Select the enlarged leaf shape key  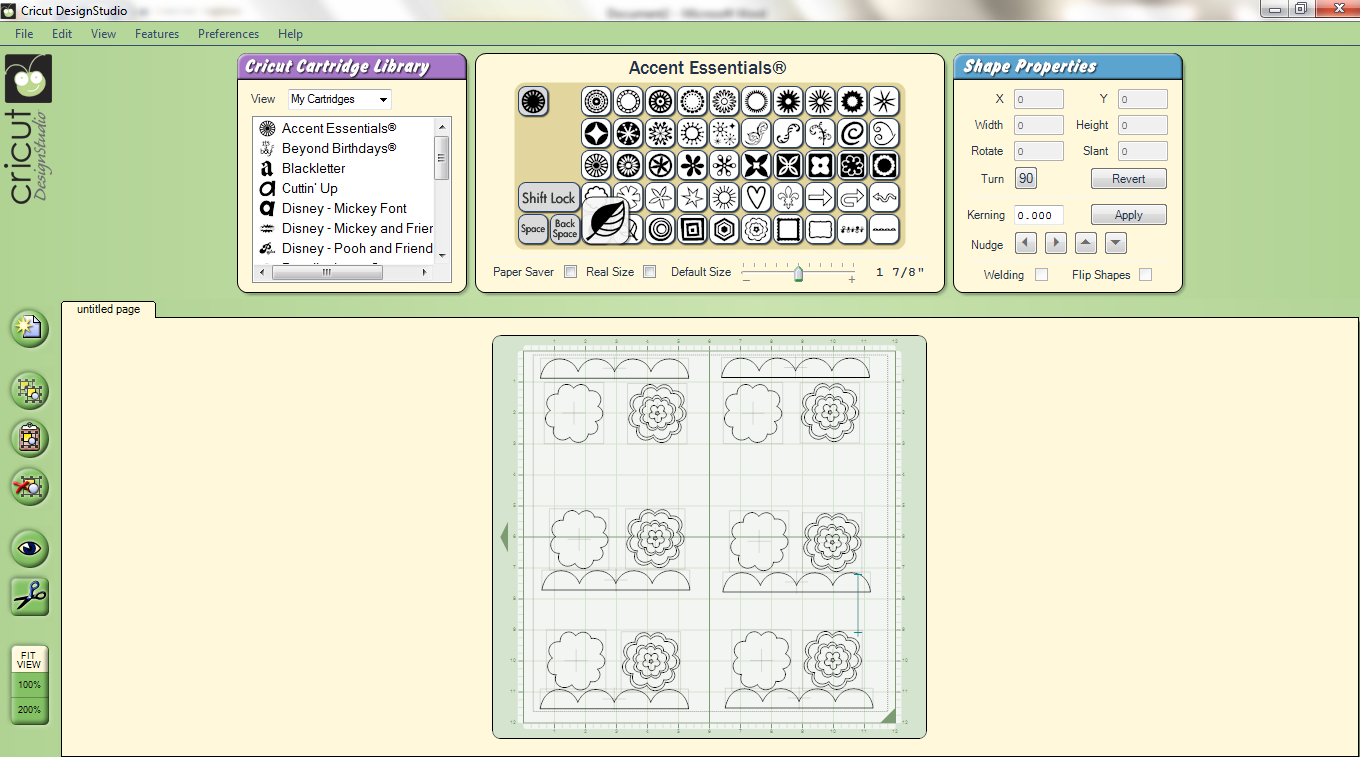click(605, 221)
